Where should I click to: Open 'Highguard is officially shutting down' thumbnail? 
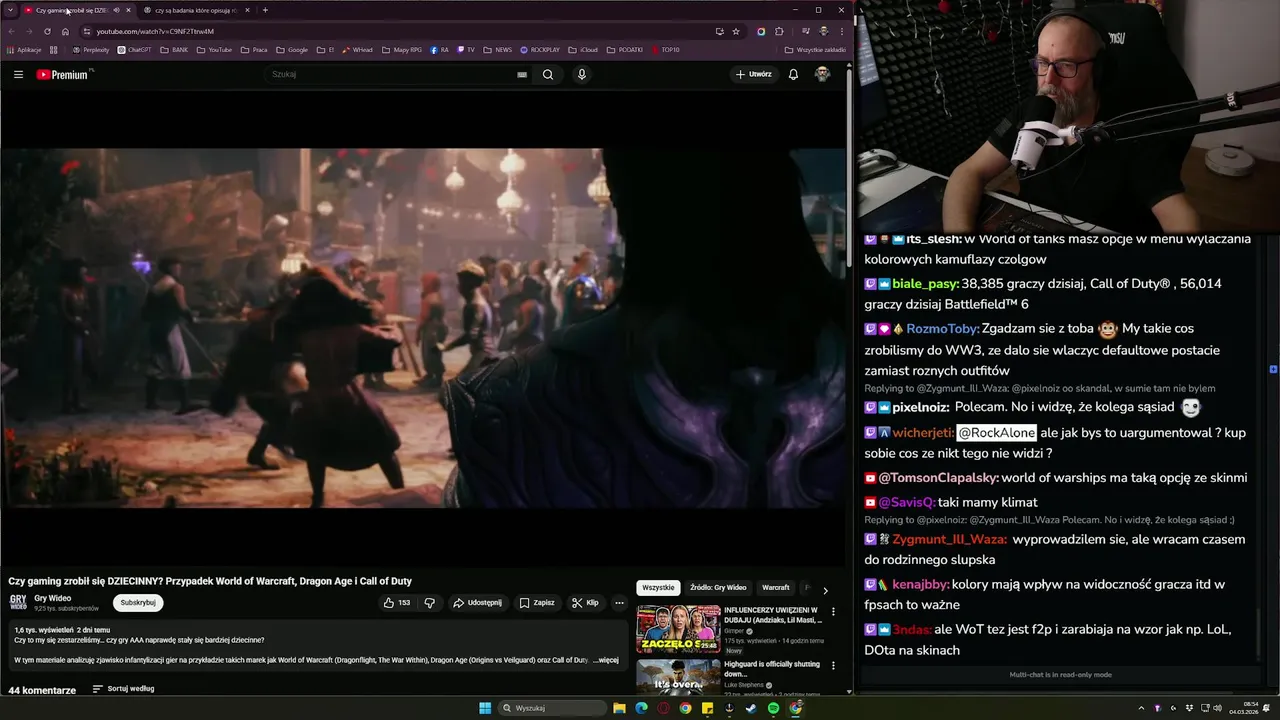tap(678, 676)
